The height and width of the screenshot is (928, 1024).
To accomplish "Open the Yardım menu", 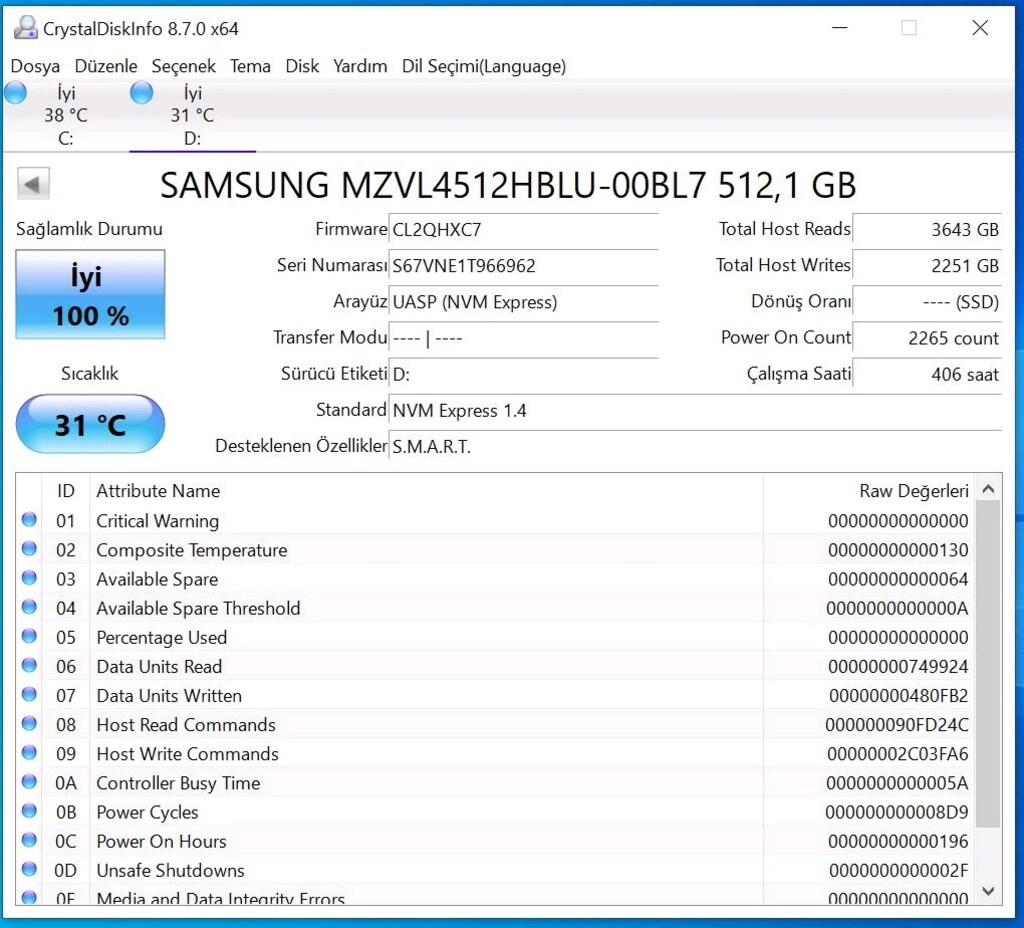I will pyautogui.click(x=360, y=67).
